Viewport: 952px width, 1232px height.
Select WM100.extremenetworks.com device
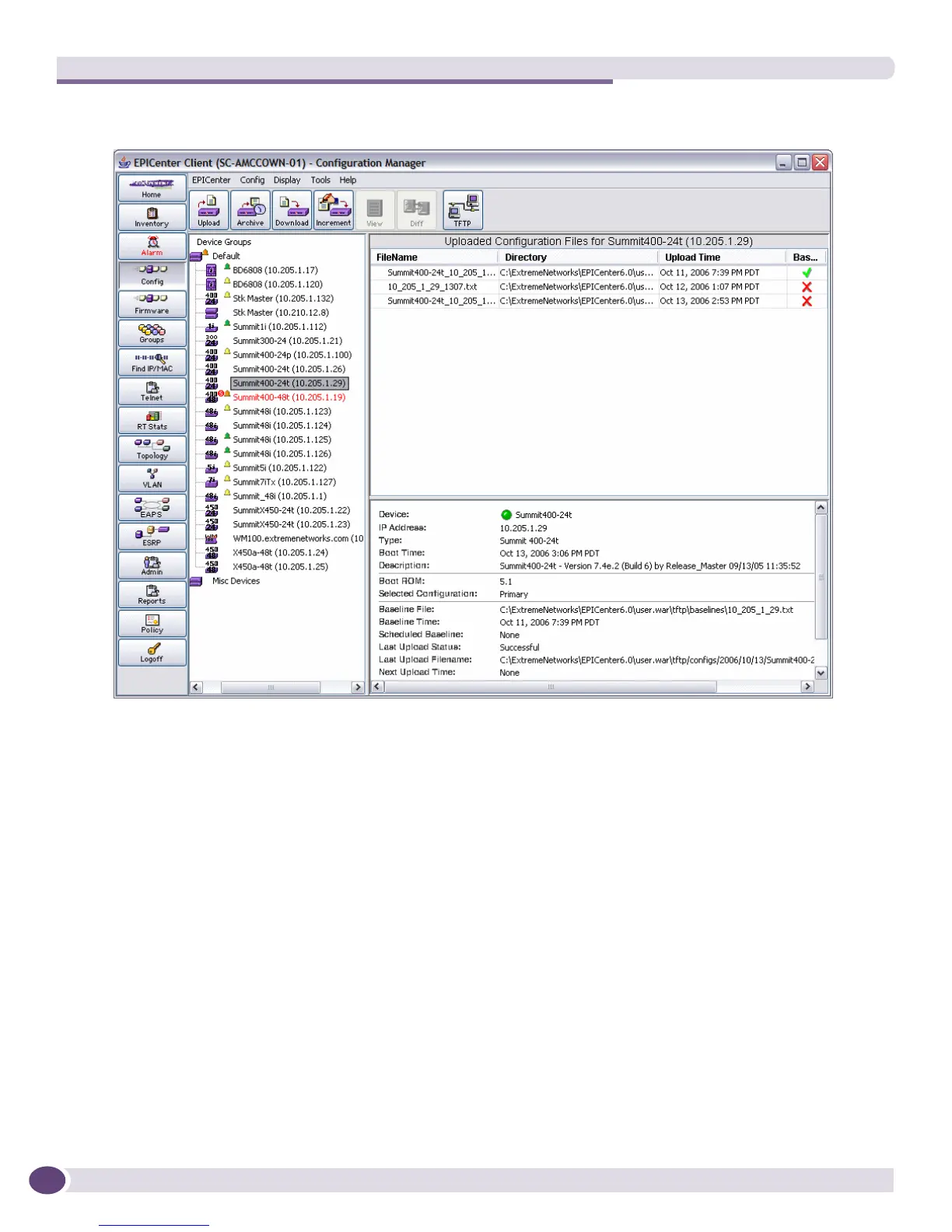pyautogui.click(x=299, y=538)
